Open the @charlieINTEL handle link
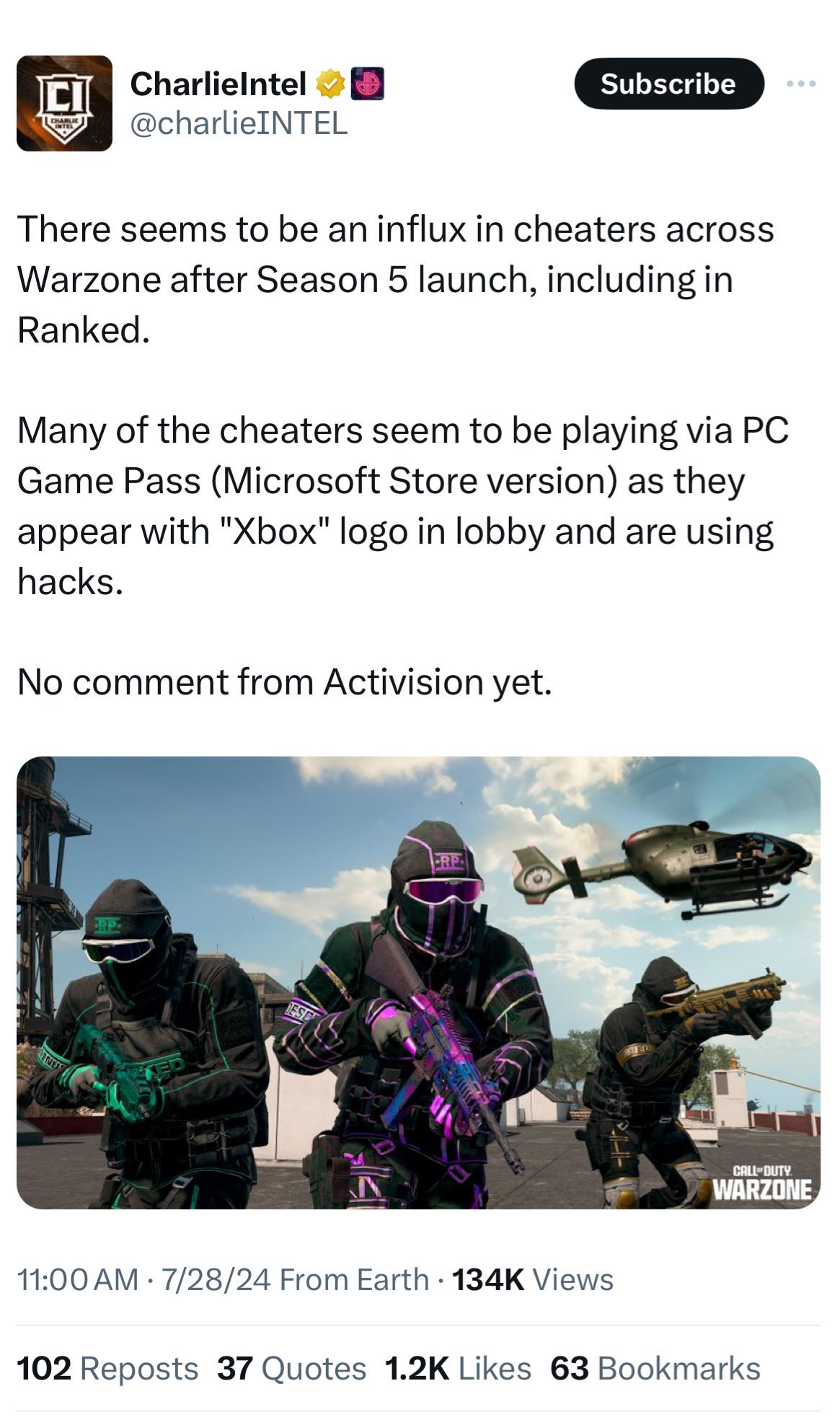The image size is (840, 1425). click(239, 124)
